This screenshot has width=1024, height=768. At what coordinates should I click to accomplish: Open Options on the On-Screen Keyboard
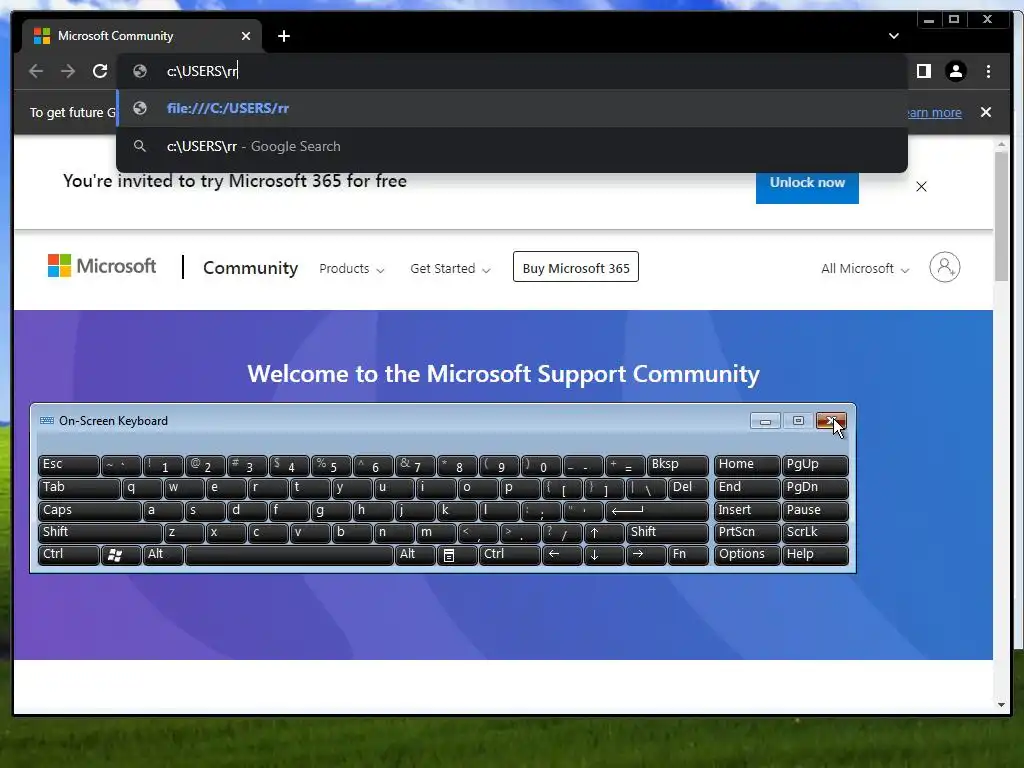(746, 555)
